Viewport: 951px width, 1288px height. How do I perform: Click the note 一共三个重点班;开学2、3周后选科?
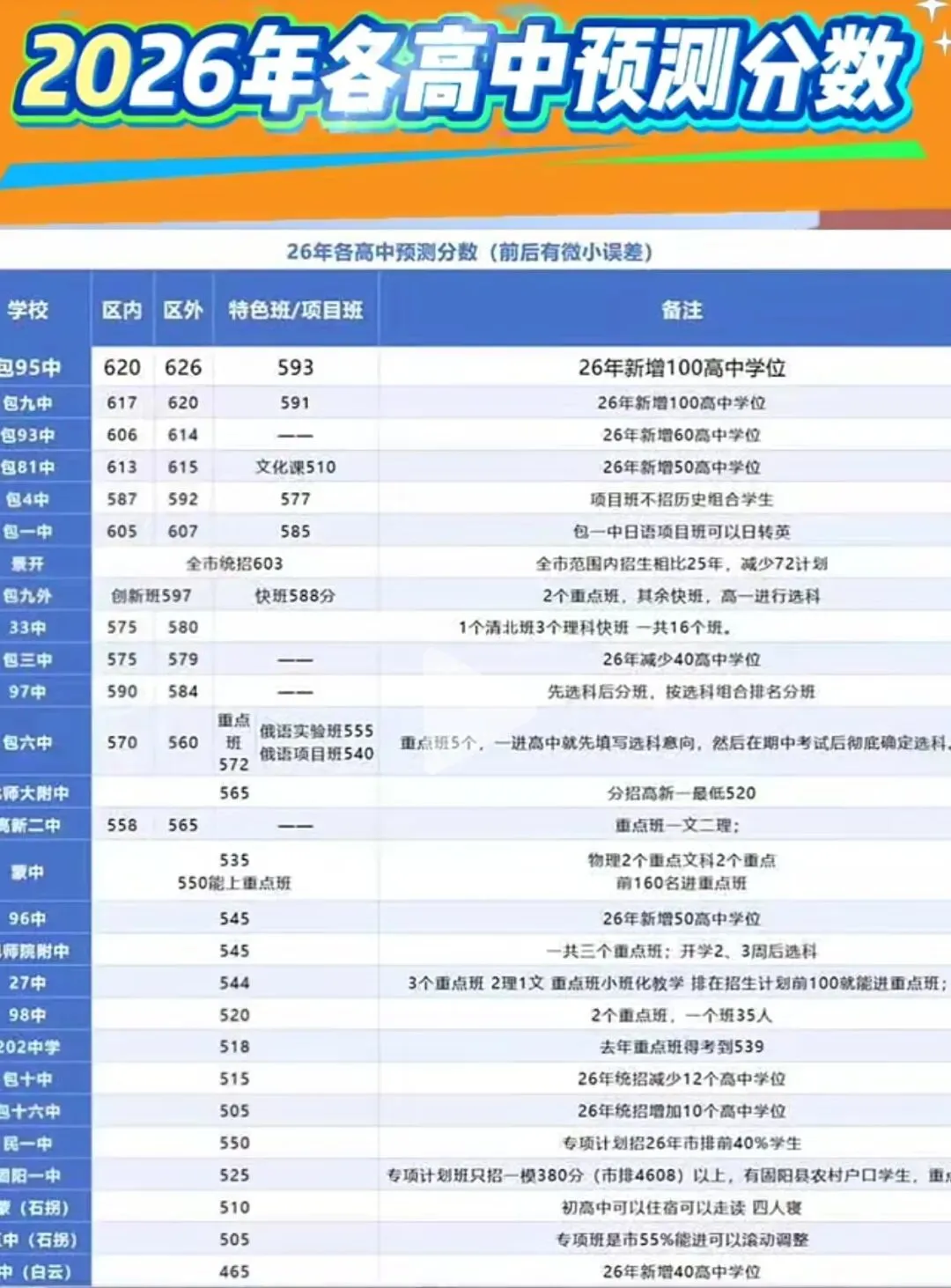tap(682, 952)
